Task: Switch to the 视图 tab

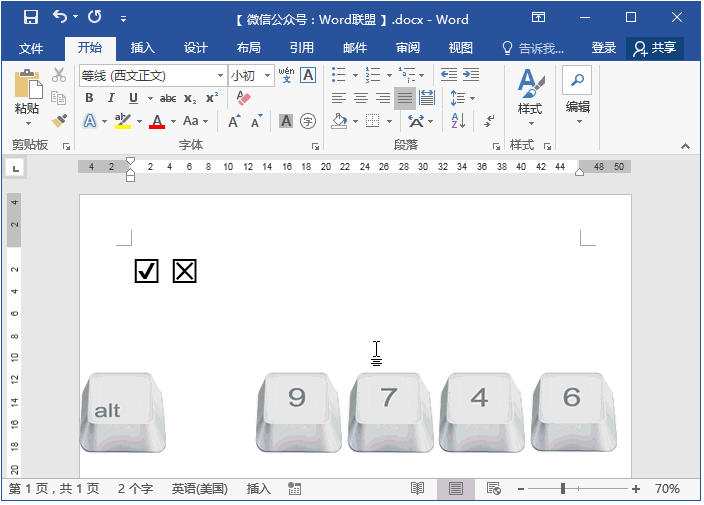Action: [461, 48]
